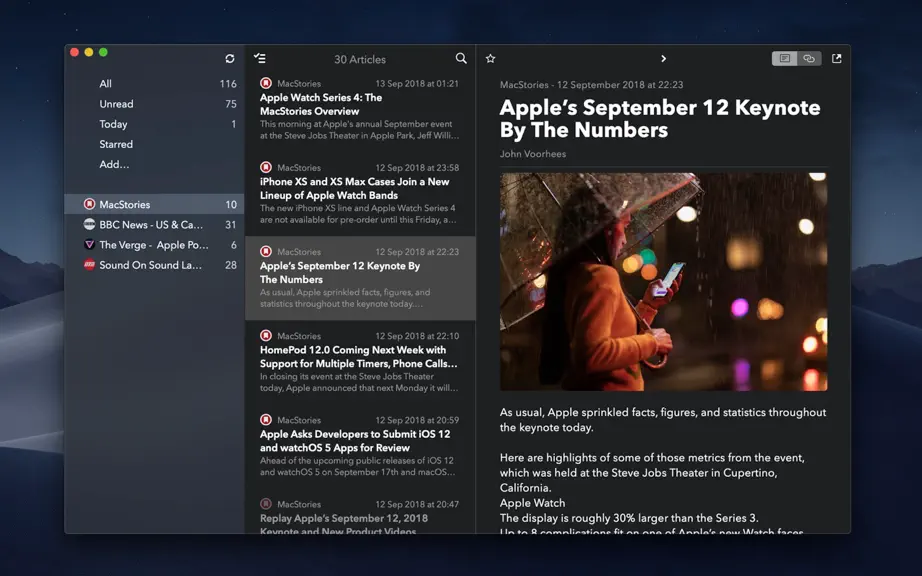Open the article search magnifier
Viewport: 922px width, 576px height.
461,58
